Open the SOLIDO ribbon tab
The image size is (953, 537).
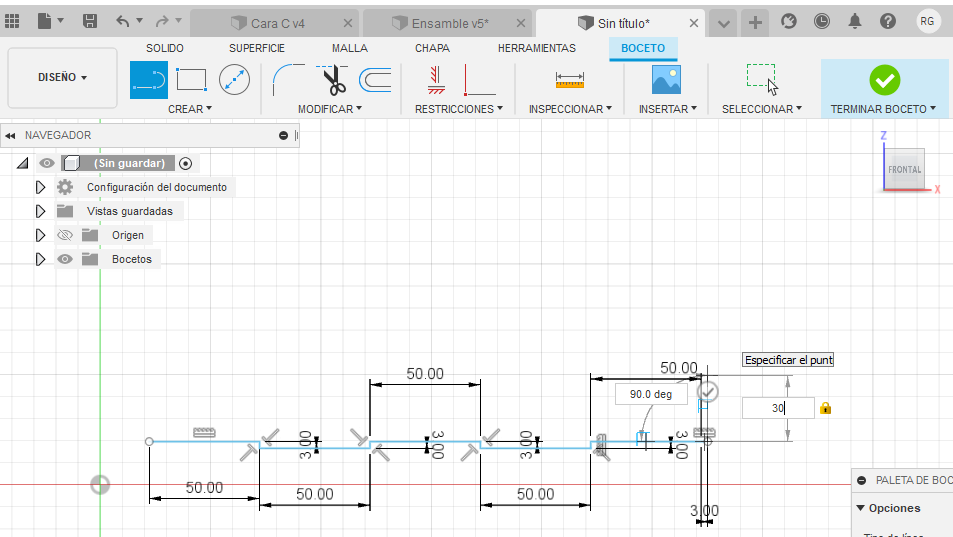165,48
